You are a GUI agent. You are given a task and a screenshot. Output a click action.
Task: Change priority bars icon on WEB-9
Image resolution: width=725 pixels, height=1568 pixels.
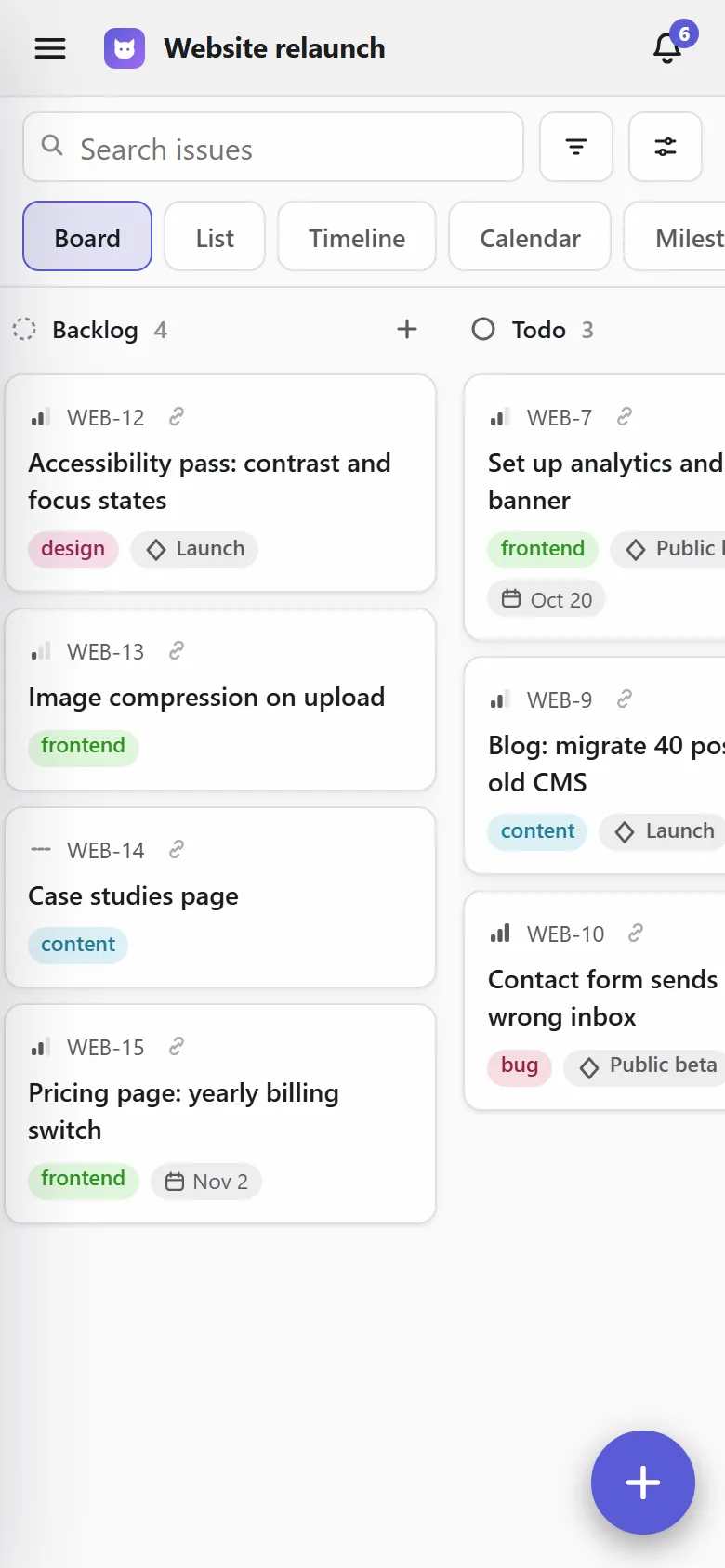(500, 699)
